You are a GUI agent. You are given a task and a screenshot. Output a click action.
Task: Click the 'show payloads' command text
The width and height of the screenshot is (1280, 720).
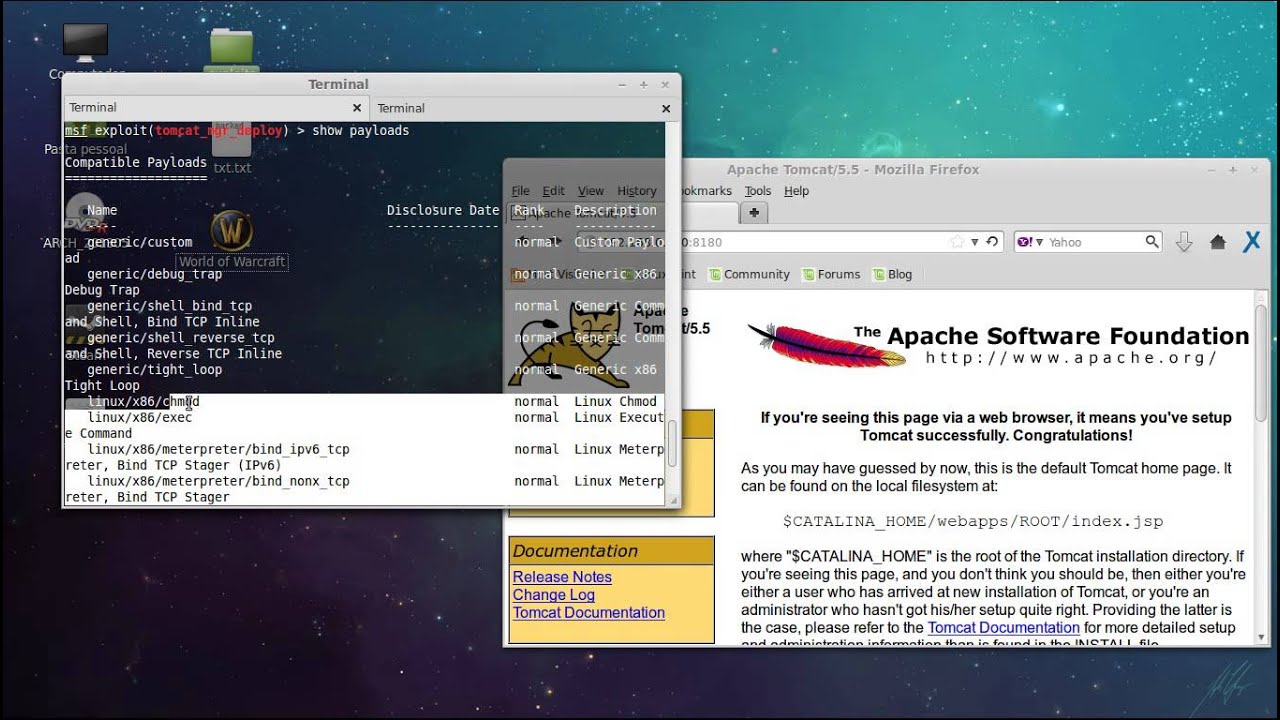point(360,131)
